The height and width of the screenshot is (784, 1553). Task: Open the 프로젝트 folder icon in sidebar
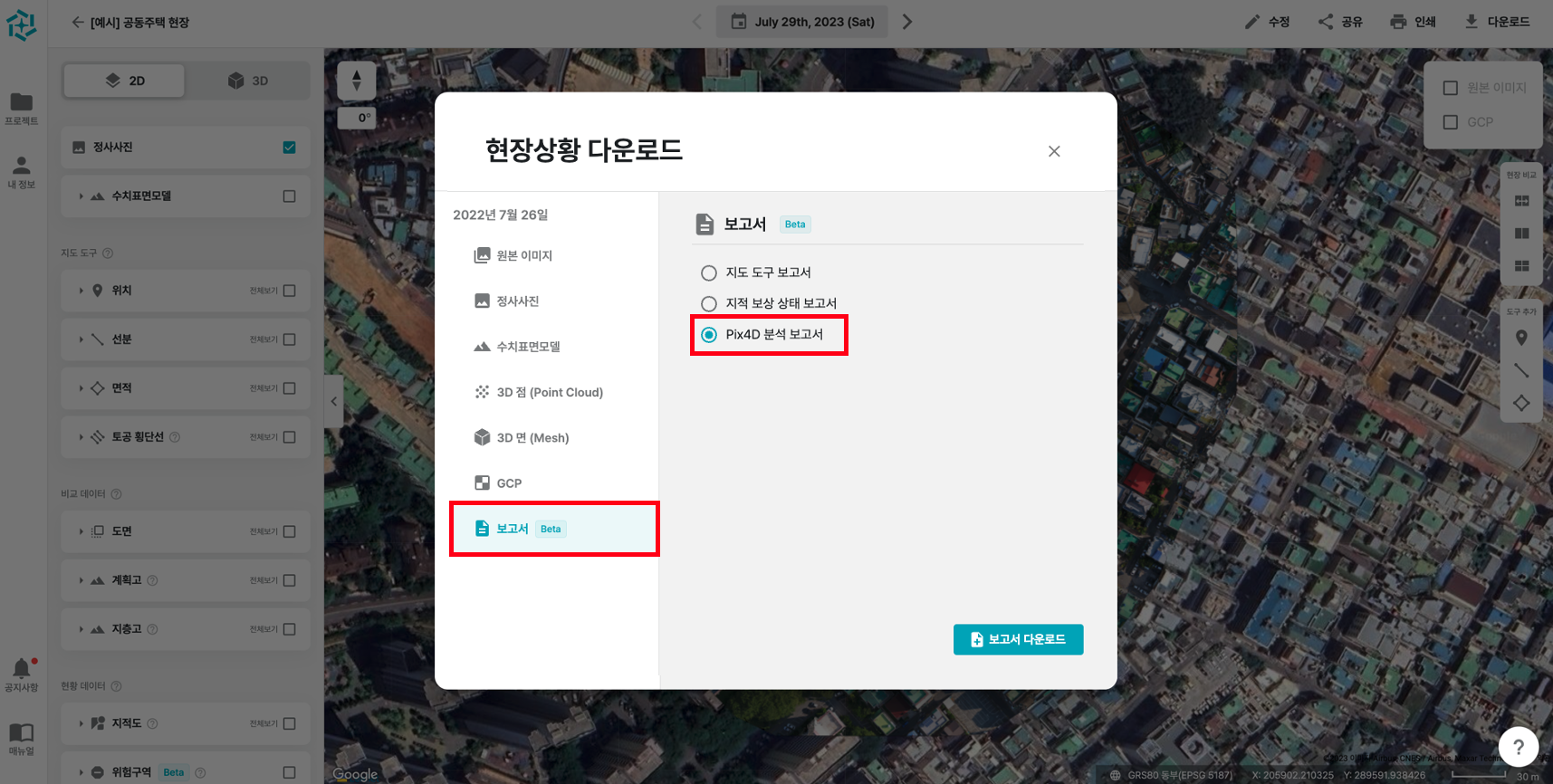tap(22, 102)
